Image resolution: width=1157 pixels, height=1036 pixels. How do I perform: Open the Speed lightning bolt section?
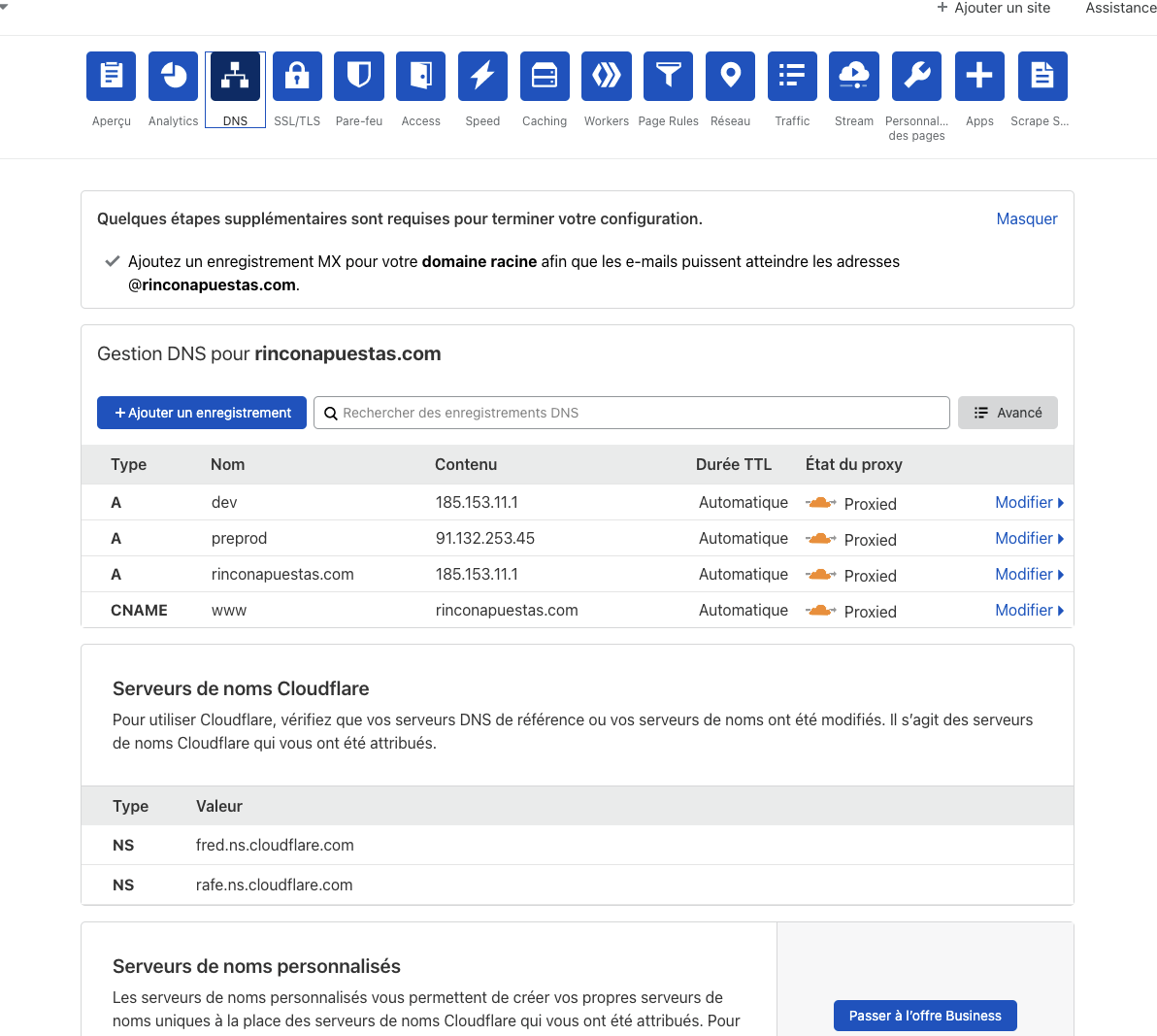tap(482, 77)
